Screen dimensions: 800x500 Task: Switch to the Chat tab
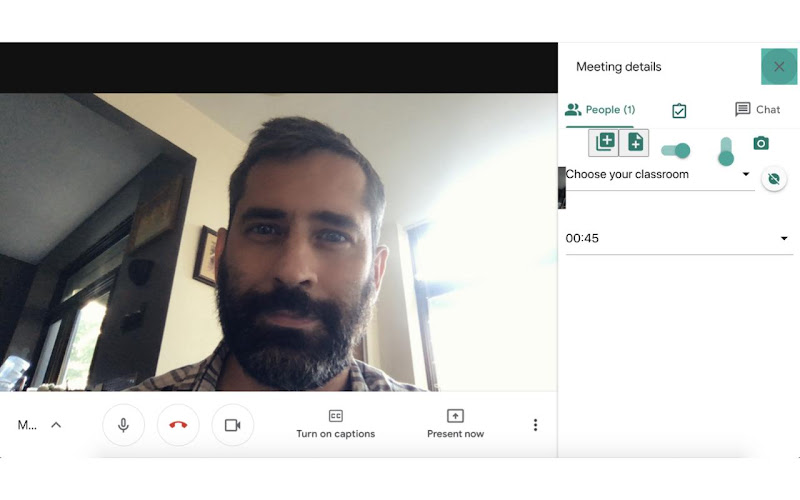[758, 110]
